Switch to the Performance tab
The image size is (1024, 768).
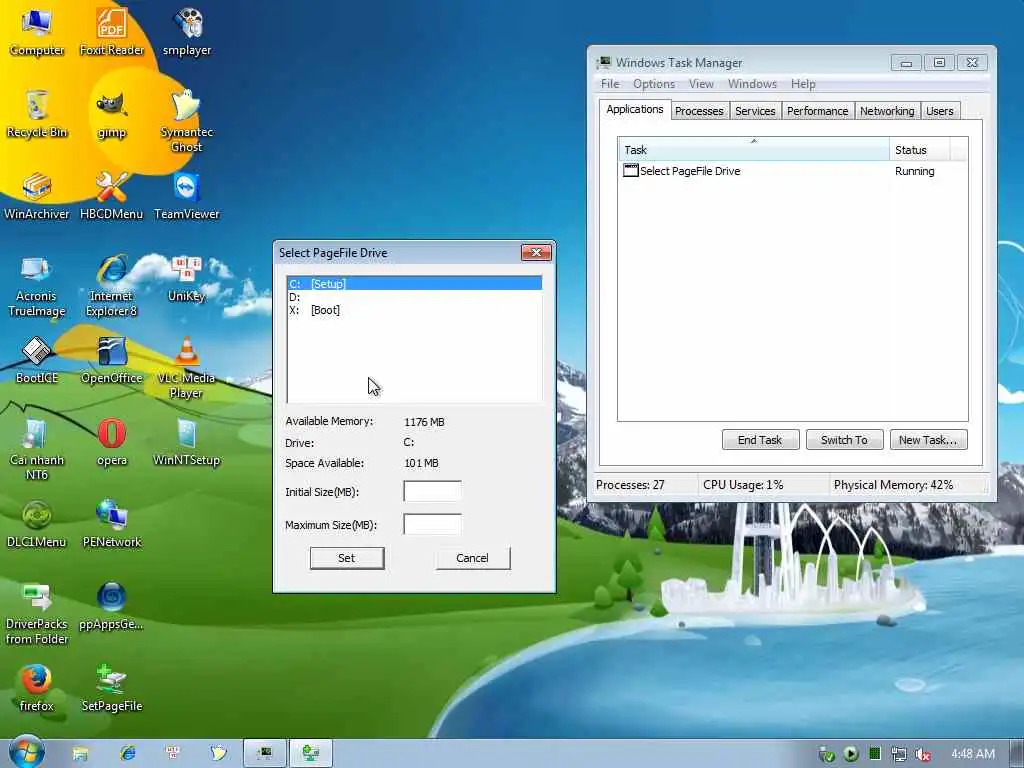[x=817, y=111]
